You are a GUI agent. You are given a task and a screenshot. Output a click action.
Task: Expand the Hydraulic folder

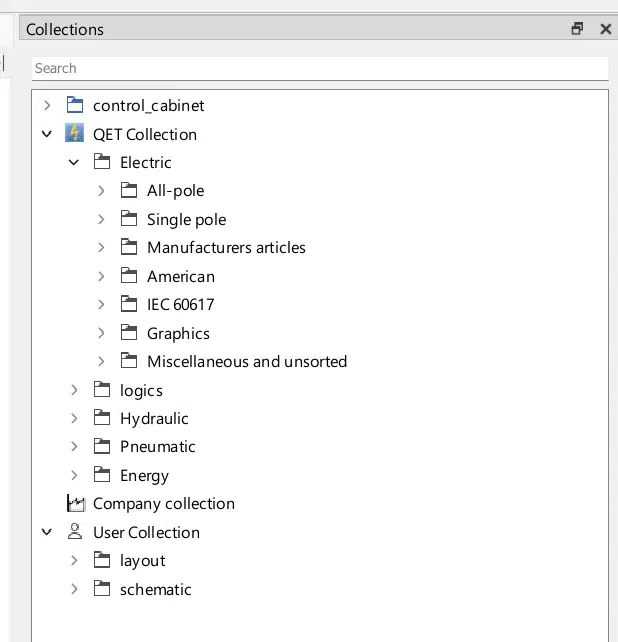click(74, 418)
